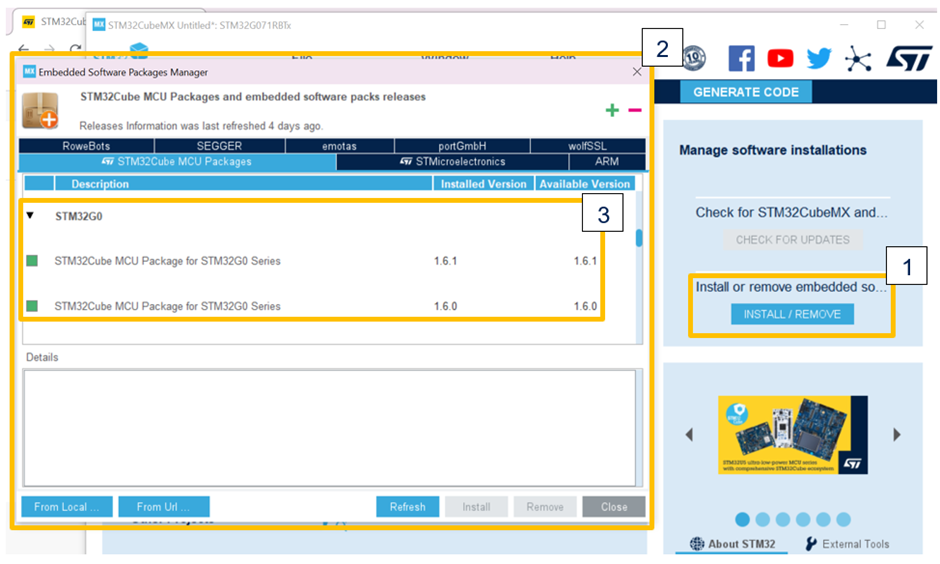Show next banner with right carousel arrow
The width and height of the screenshot is (940, 564).
tap(897, 435)
